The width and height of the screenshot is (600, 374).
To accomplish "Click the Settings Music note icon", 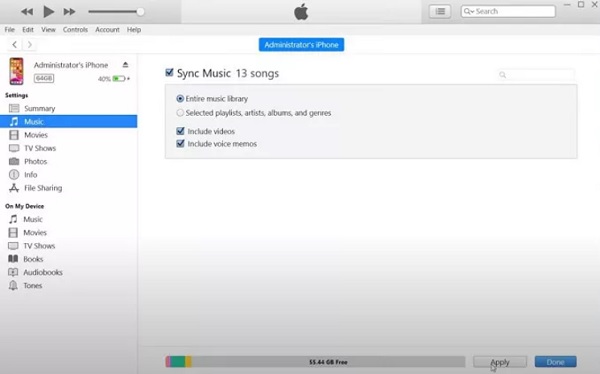I will 14,121.
